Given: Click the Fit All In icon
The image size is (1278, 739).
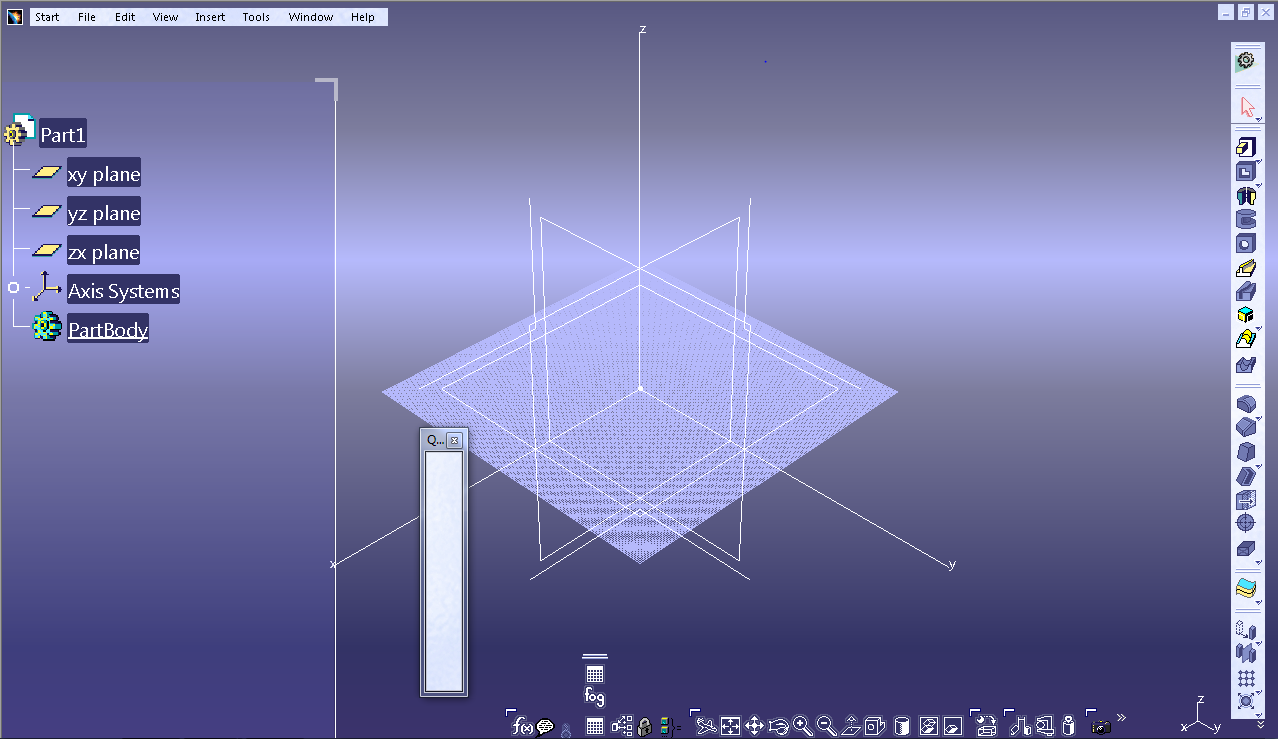Looking at the screenshot, I should 730,725.
